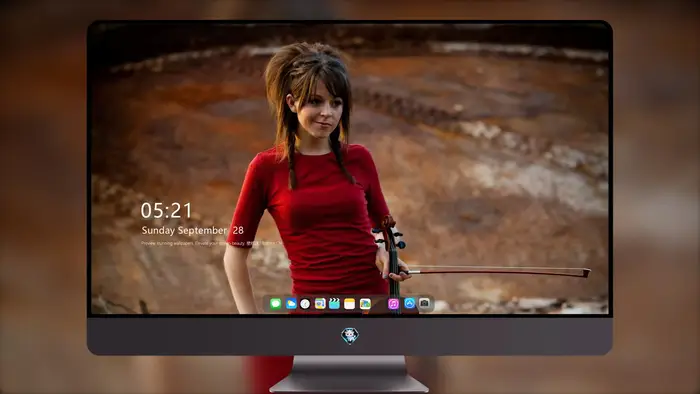Open the picture-frame icon beside the Clock
700x394 pixels.
pos(320,304)
